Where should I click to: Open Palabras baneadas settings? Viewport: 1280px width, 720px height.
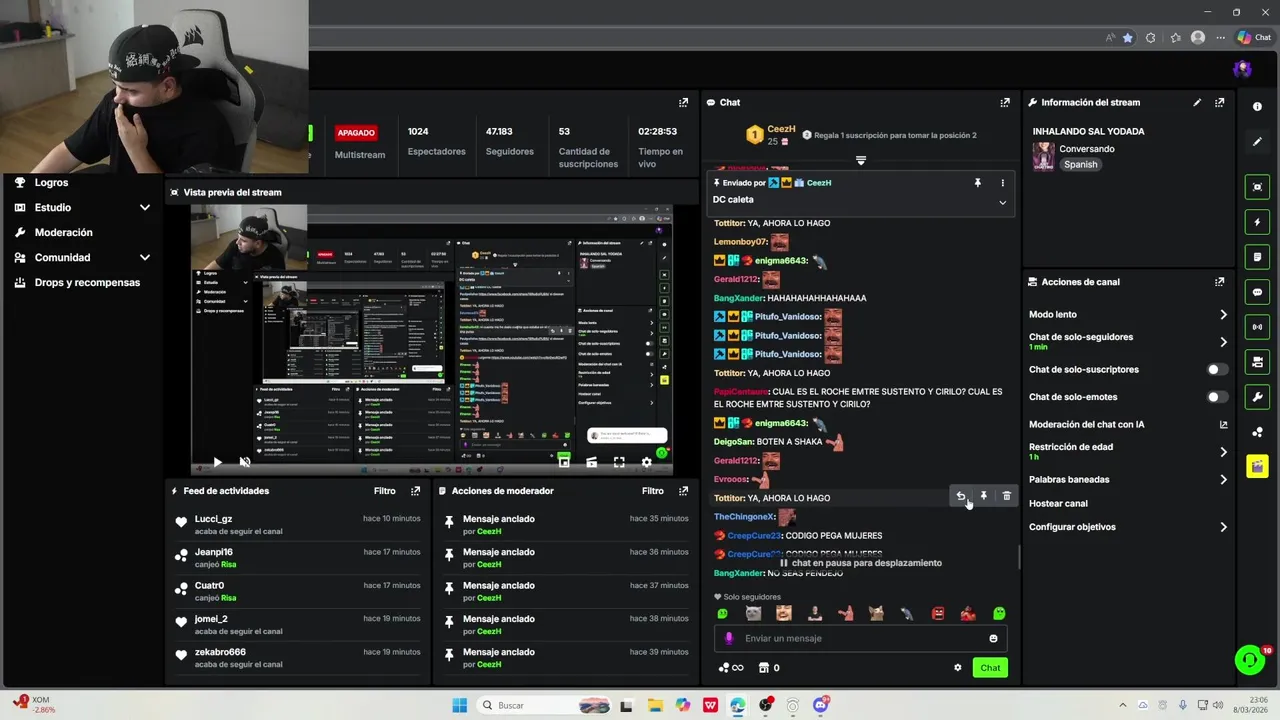coord(1128,480)
